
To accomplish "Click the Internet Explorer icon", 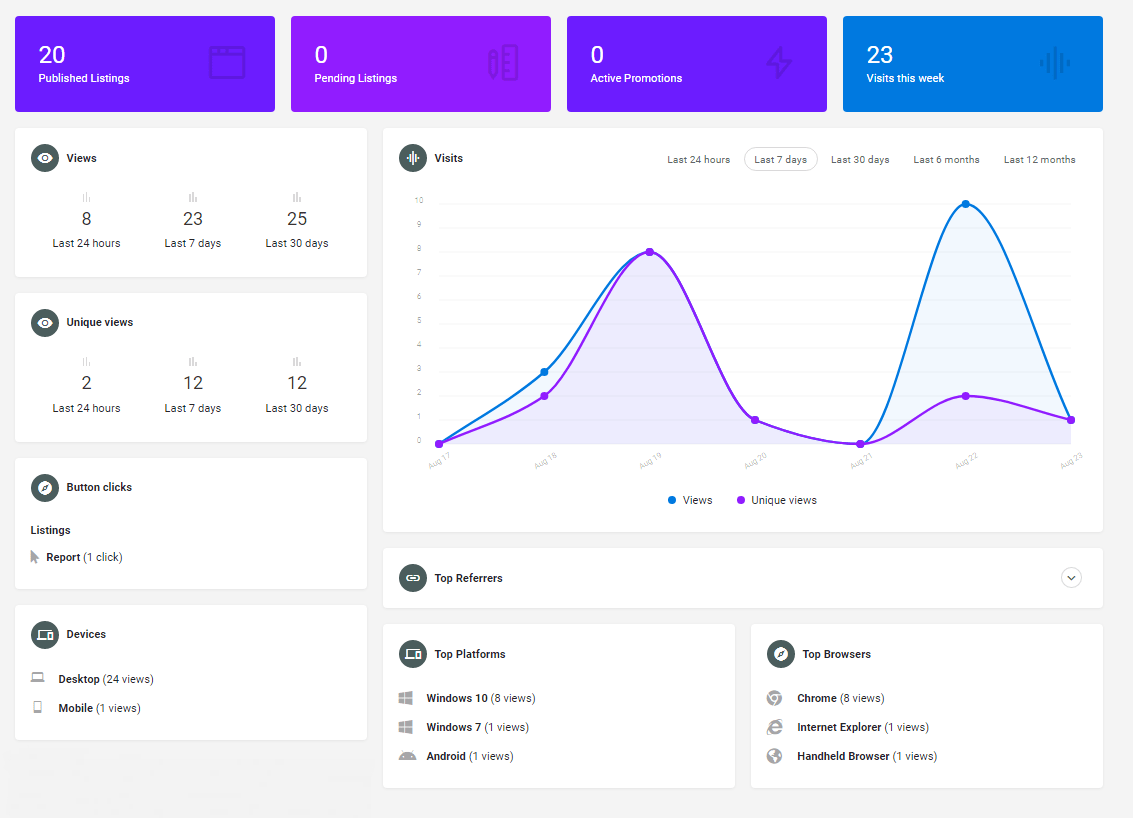I will point(775,727).
